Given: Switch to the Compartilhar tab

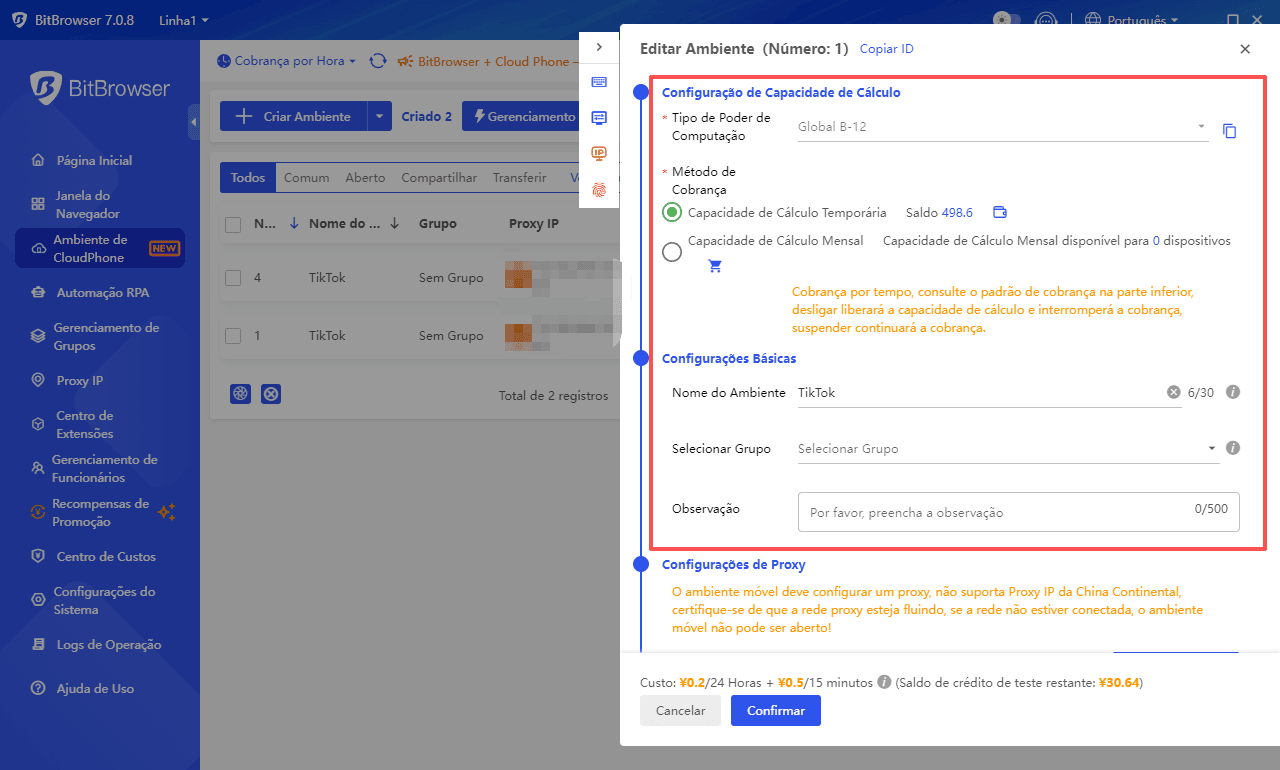Looking at the screenshot, I should [x=439, y=178].
